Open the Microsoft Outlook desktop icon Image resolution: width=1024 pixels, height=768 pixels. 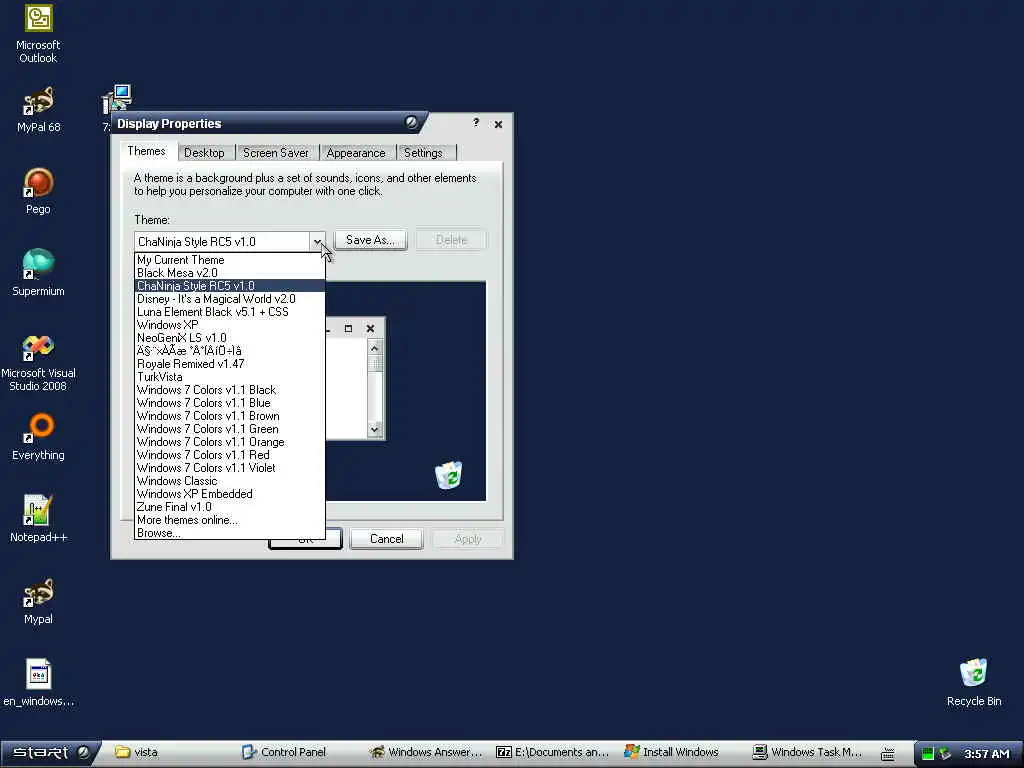click(x=39, y=33)
